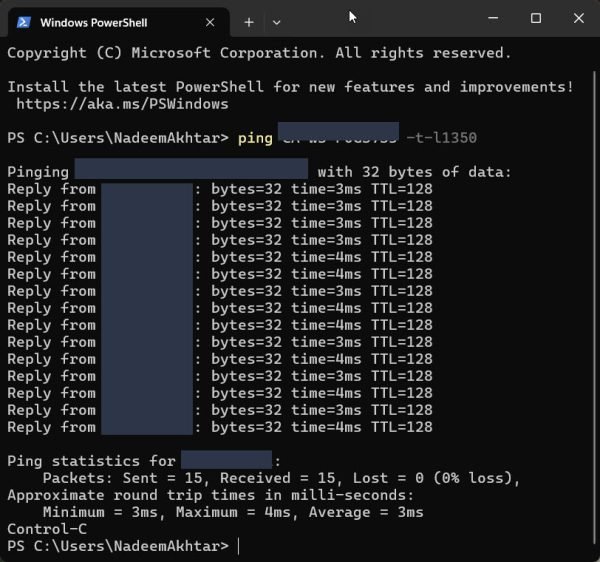
Task: Maximize the terminal window
Action: (x=536, y=18)
